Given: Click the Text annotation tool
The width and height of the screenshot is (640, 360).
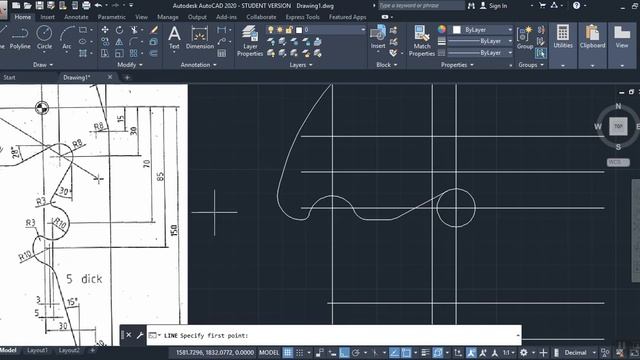Looking at the screenshot, I should click(174, 37).
